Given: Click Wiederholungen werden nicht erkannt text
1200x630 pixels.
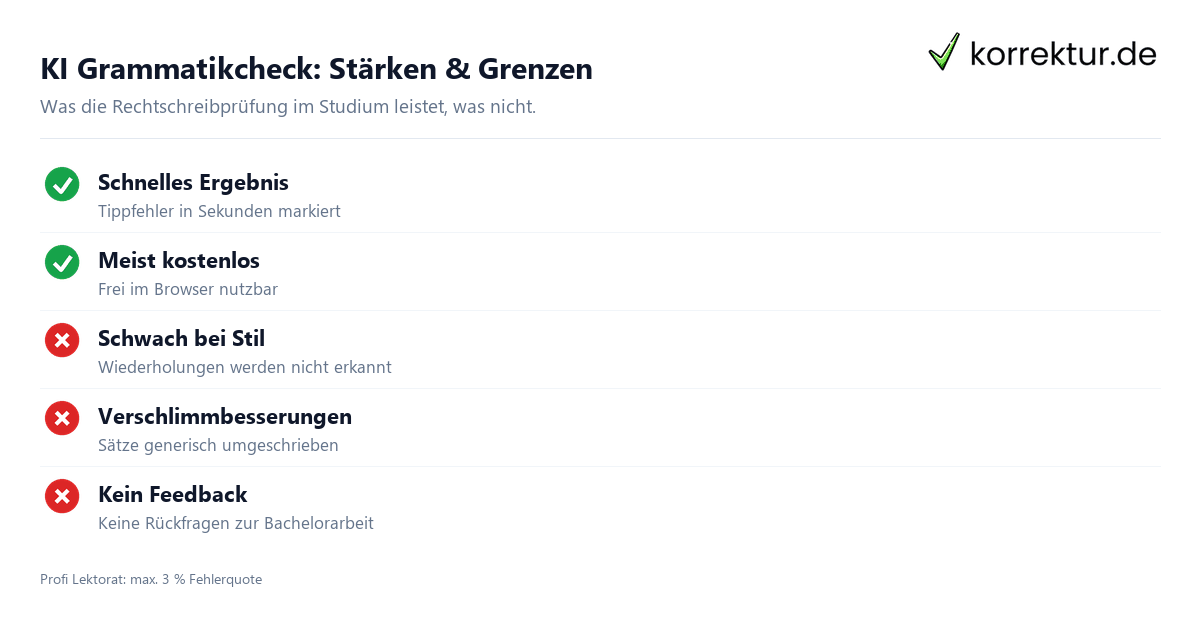Looking at the screenshot, I should (245, 368).
